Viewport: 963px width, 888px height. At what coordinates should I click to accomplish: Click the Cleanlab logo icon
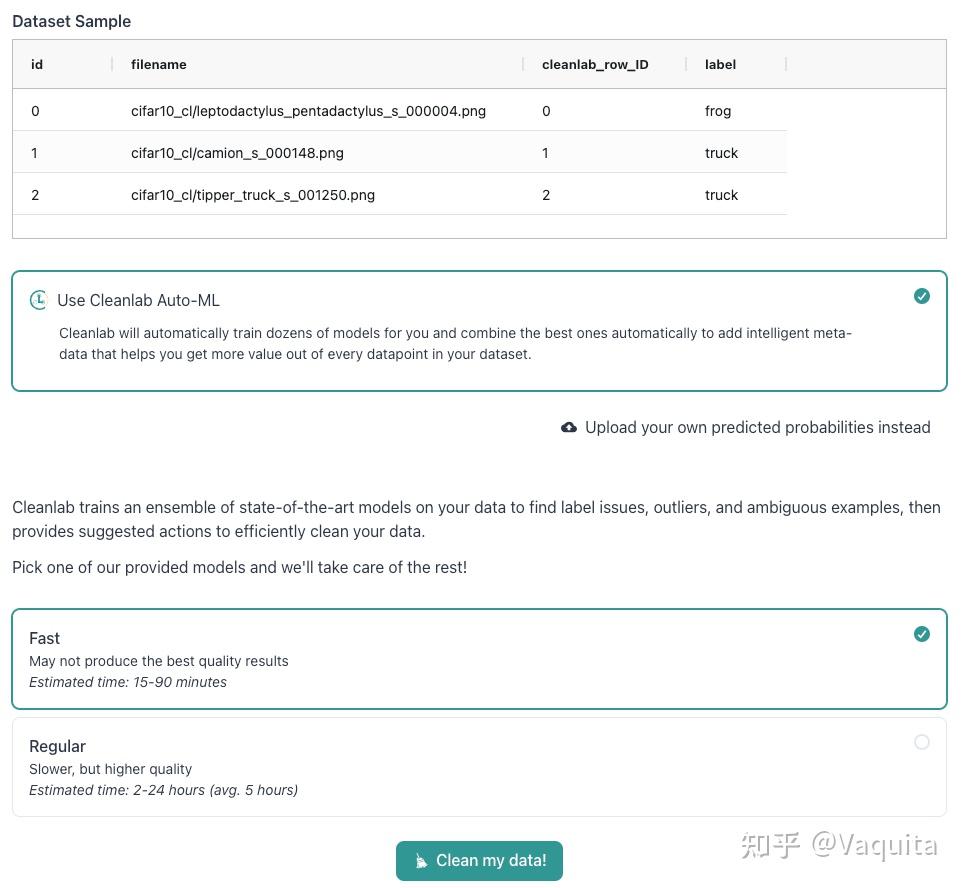(38, 300)
